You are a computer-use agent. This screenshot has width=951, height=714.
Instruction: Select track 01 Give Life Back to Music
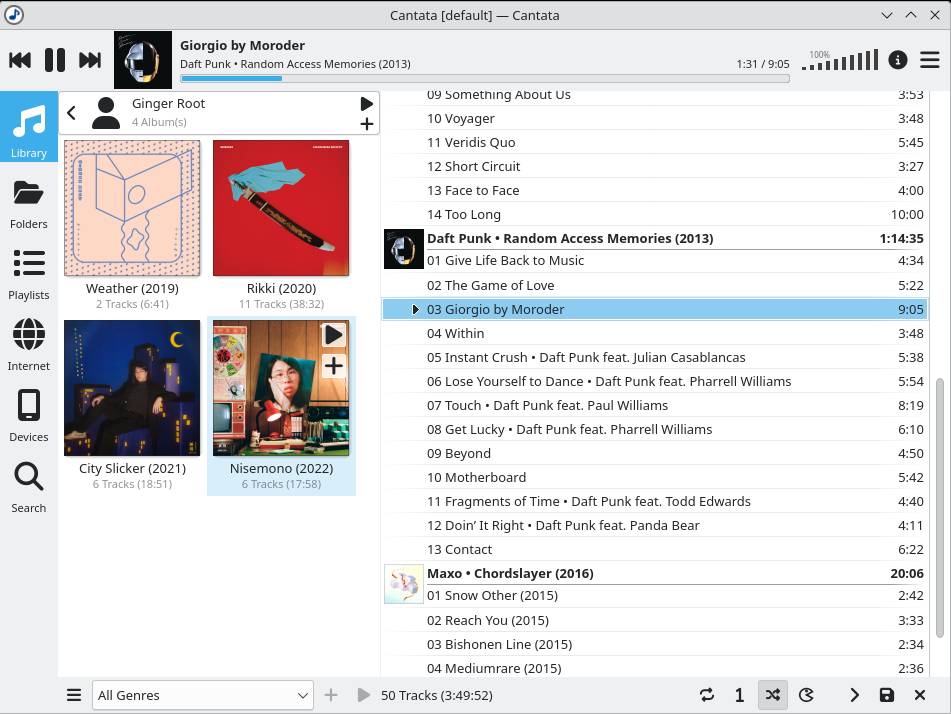click(654, 260)
